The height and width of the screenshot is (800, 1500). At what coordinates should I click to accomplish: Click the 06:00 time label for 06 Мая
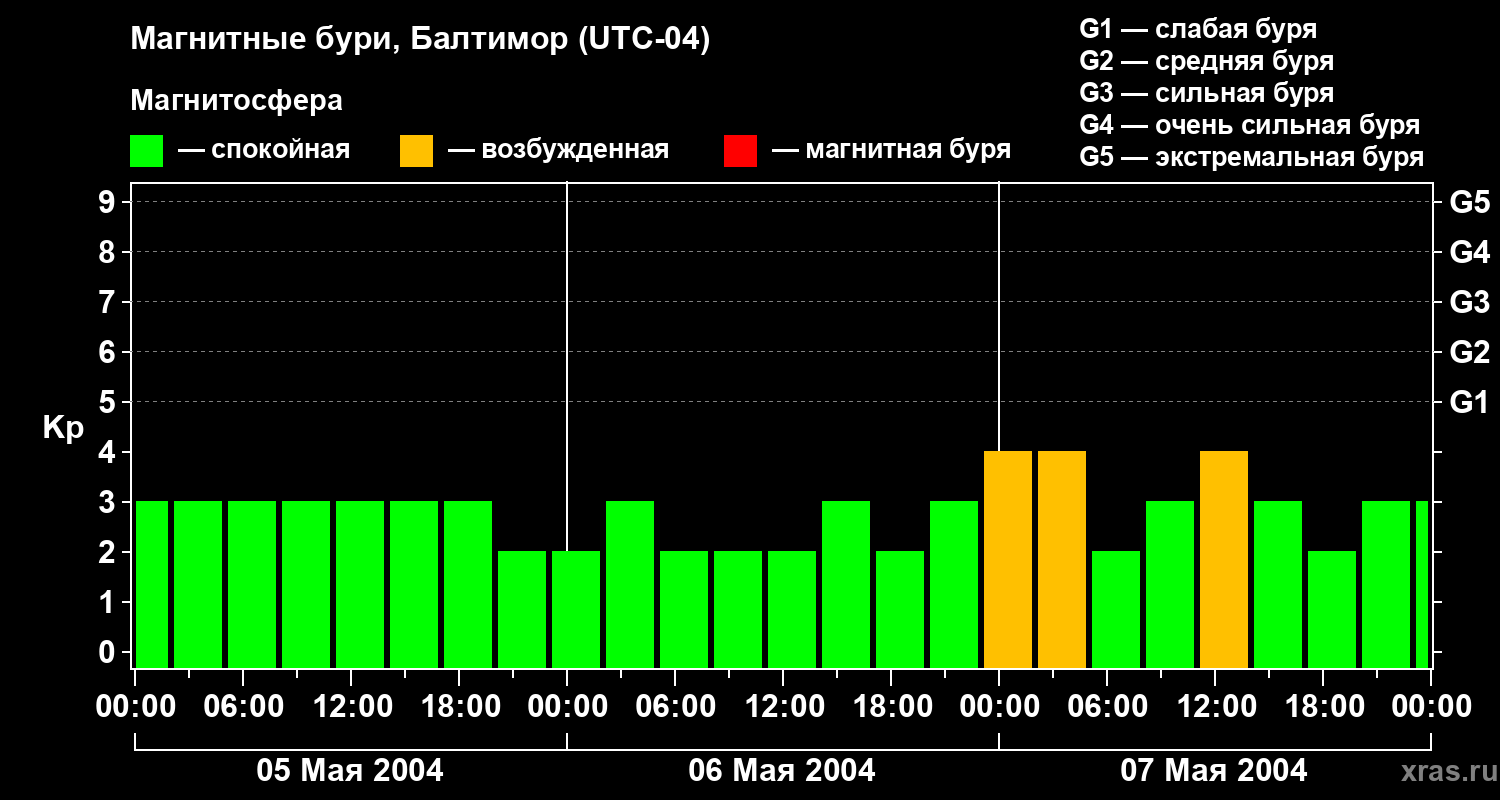pos(675,707)
